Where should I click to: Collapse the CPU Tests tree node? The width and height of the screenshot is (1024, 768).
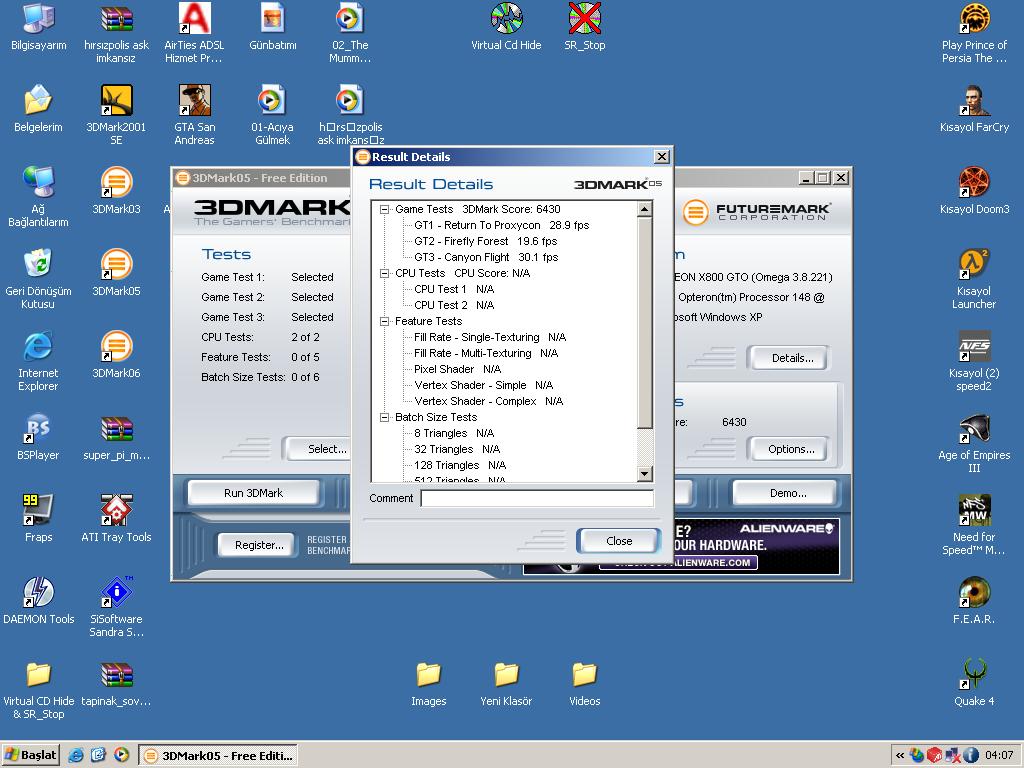point(385,273)
